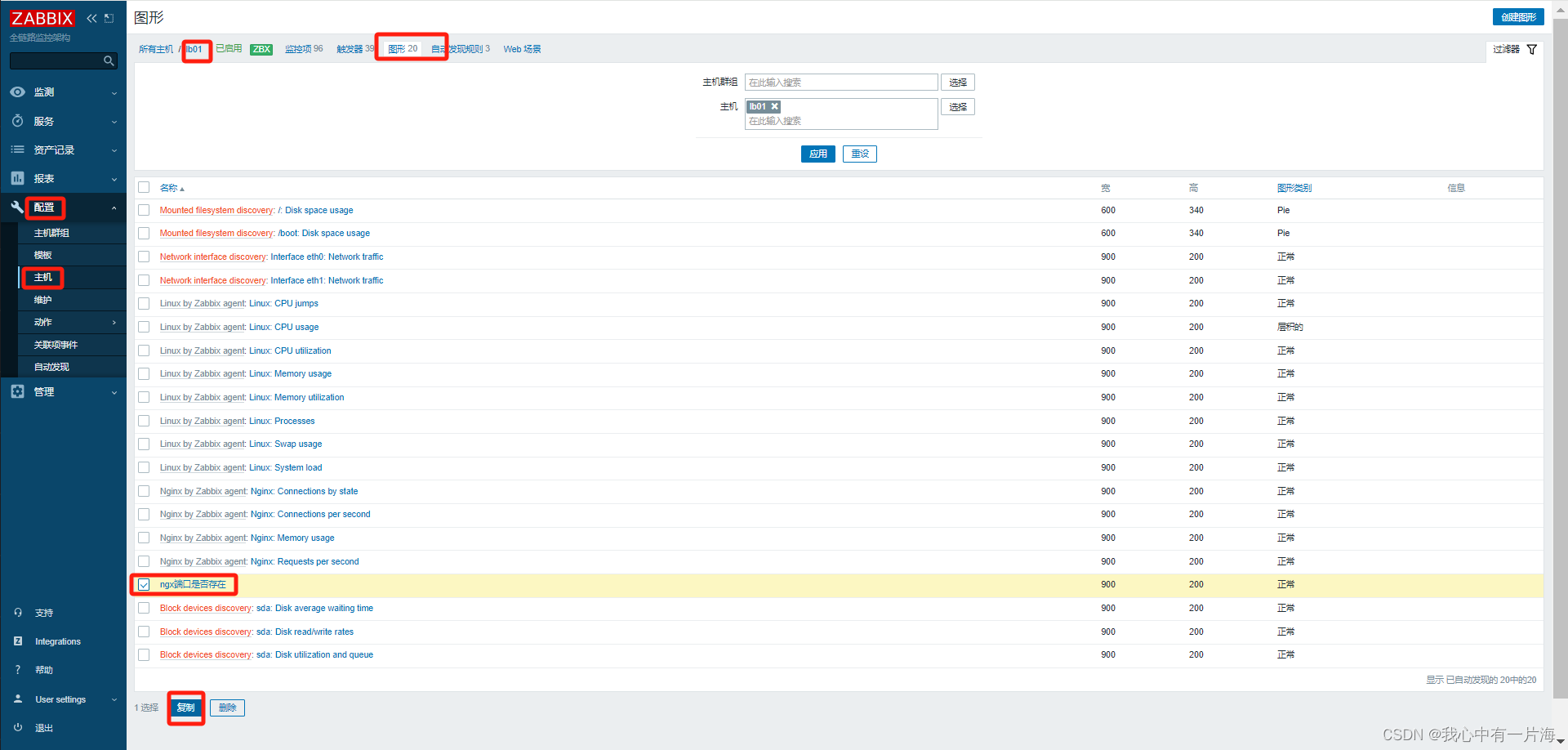Screen dimensions: 1568x750
Task: Open 模板 in the sidebar
Action: (x=42, y=255)
